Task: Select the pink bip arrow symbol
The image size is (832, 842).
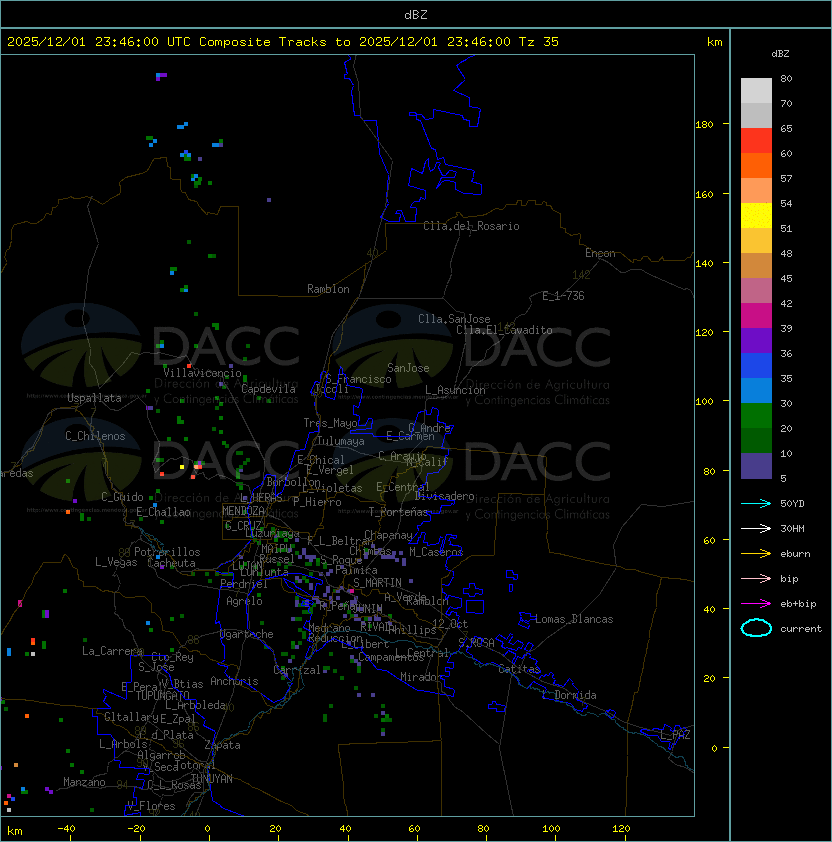Action: click(x=756, y=578)
